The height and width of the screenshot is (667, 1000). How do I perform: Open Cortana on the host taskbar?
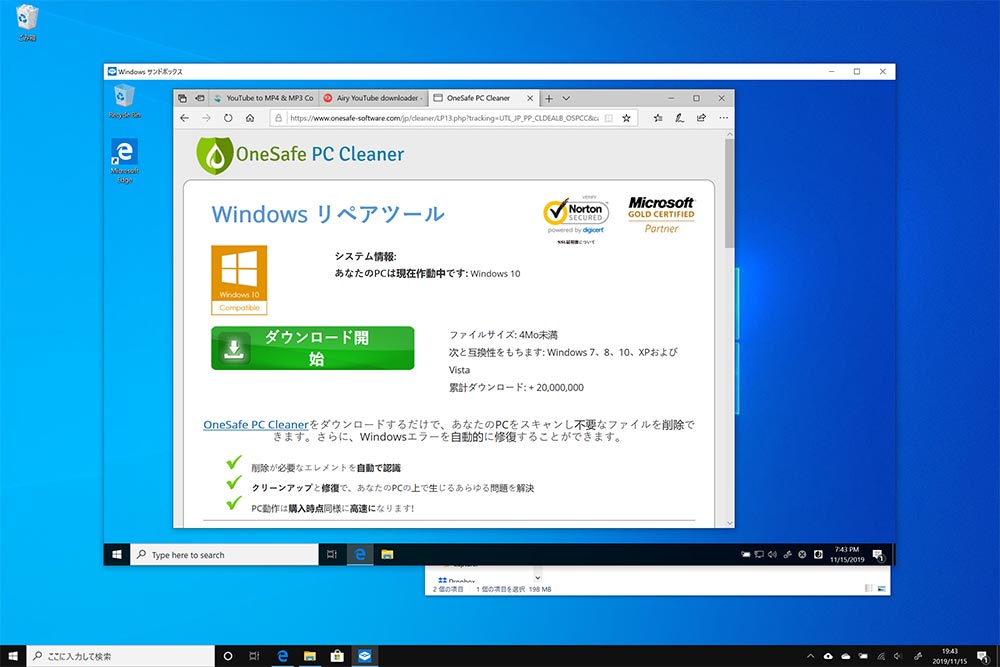point(228,656)
